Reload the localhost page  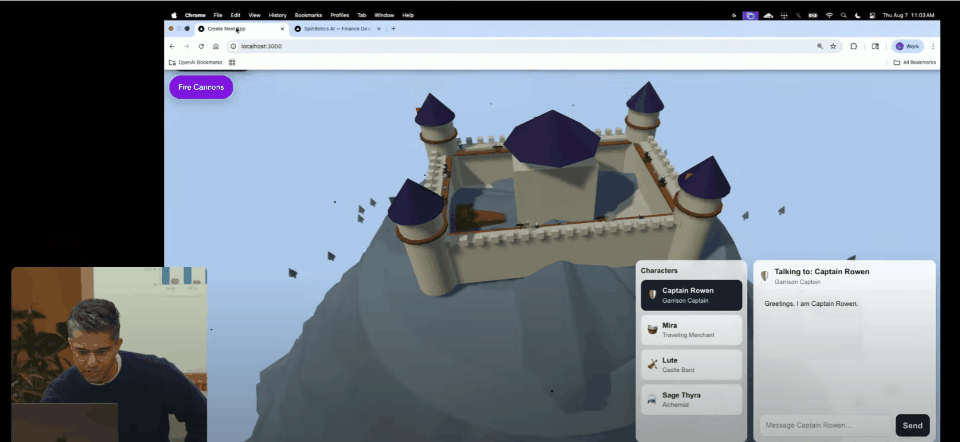coord(201,46)
